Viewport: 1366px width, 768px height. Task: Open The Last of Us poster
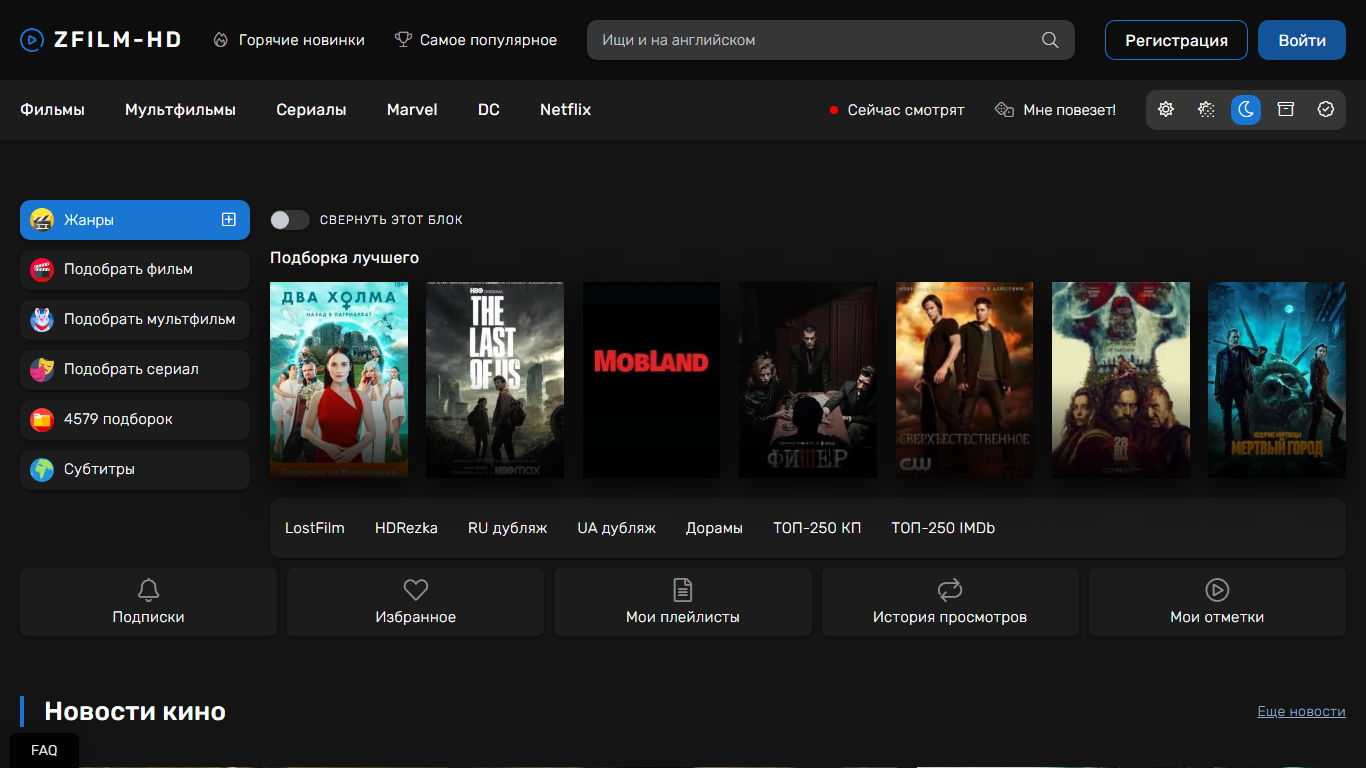(495, 380)
